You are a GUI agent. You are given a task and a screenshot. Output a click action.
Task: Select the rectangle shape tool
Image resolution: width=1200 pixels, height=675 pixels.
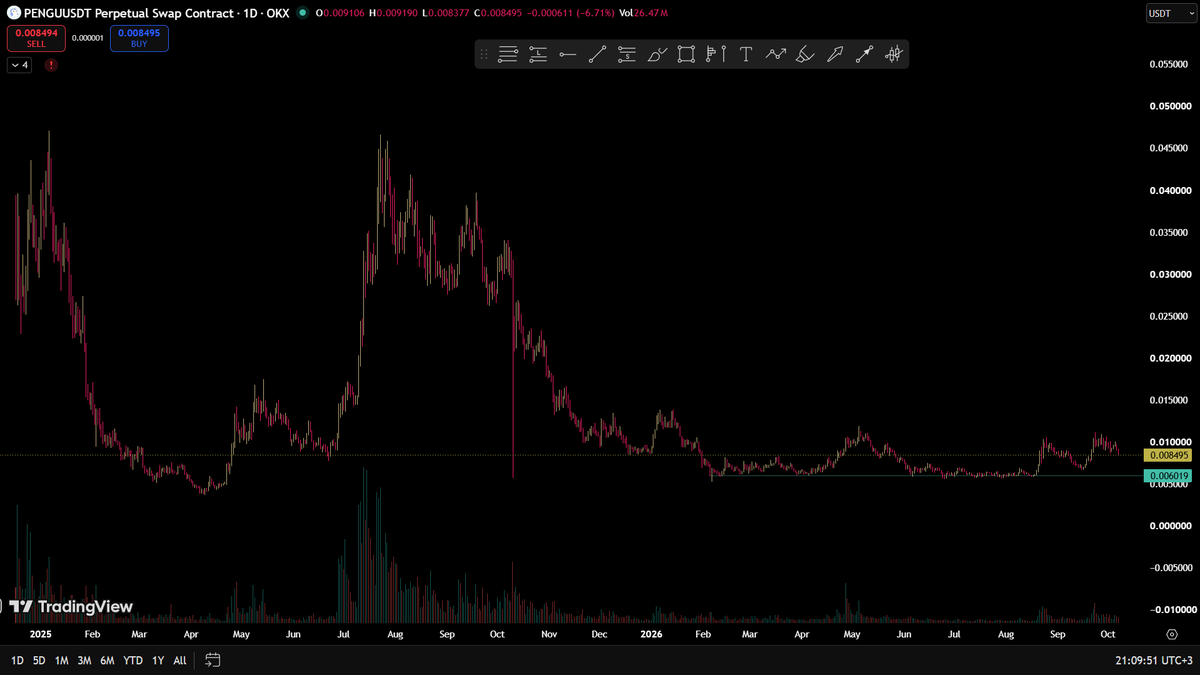[686, 54]
